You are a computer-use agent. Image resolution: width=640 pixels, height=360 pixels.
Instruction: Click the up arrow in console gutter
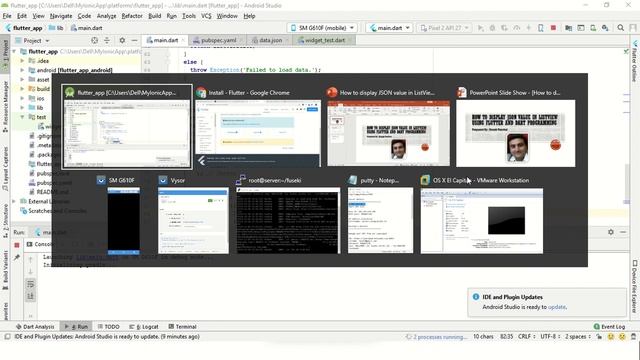31,260
